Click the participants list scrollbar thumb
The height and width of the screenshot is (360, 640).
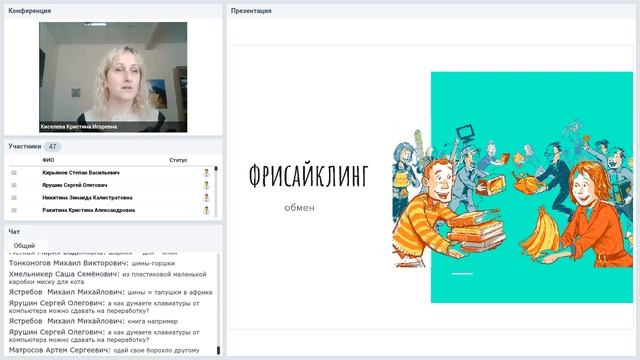coord(216,169)
